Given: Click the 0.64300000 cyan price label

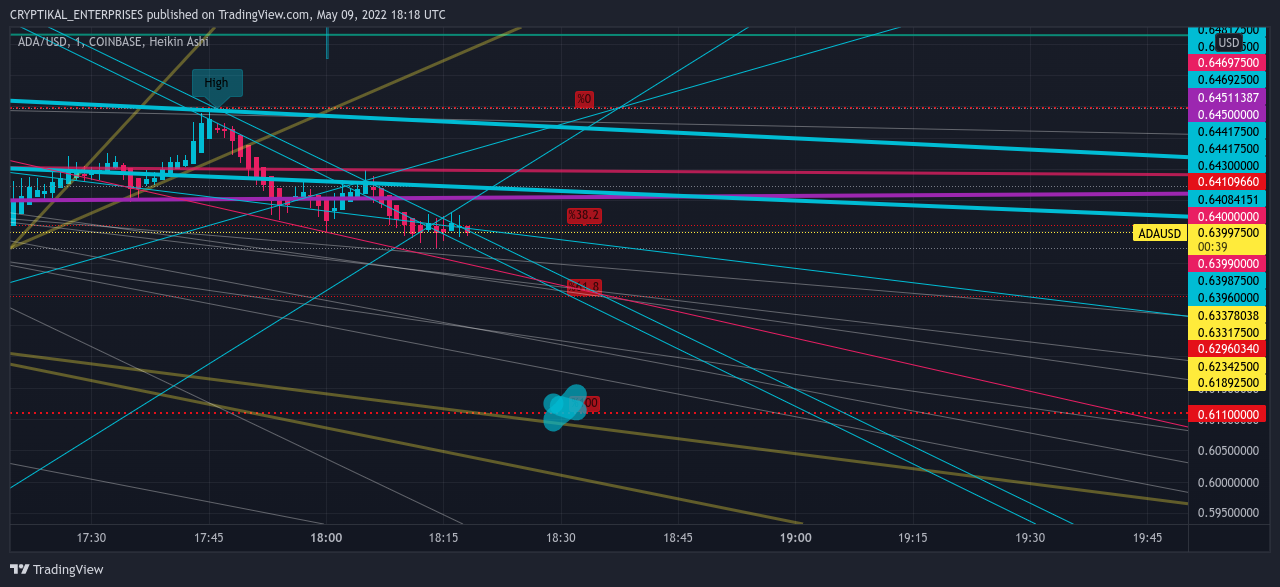Looking at the screenshot, I should [1227, 165].
